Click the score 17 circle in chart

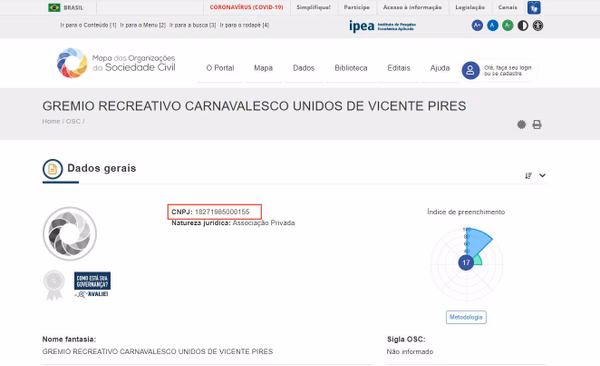click(x=466, y=263)
